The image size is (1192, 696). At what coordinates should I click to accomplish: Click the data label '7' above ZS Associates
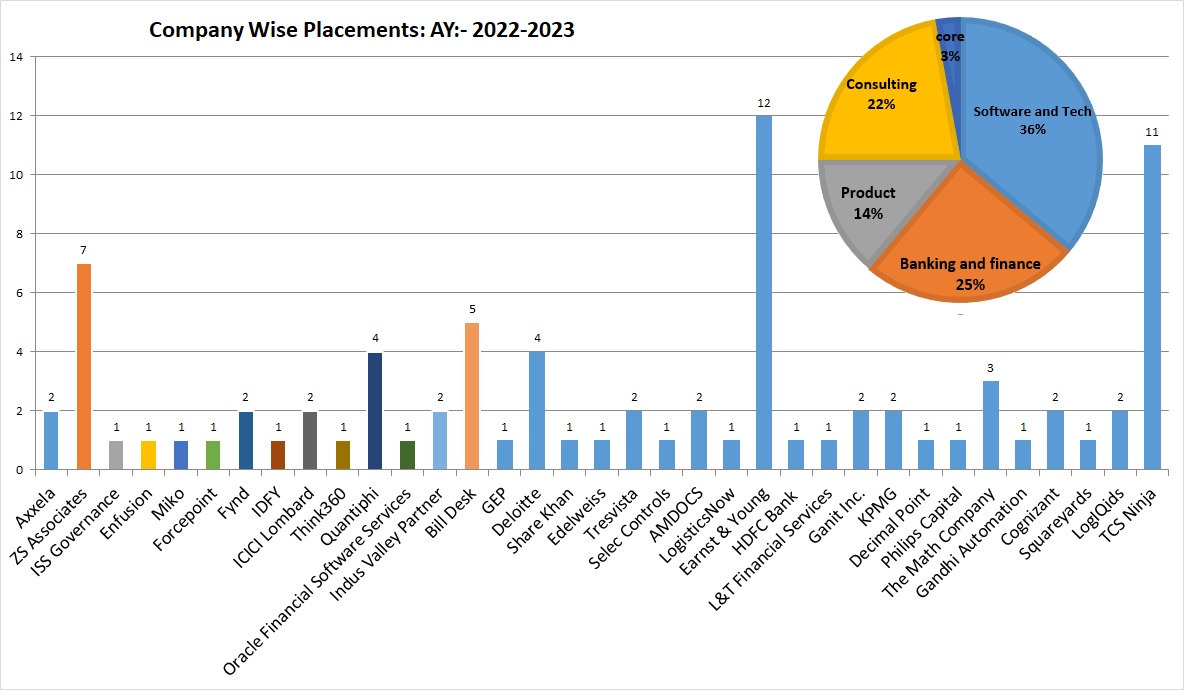[84, 250]
